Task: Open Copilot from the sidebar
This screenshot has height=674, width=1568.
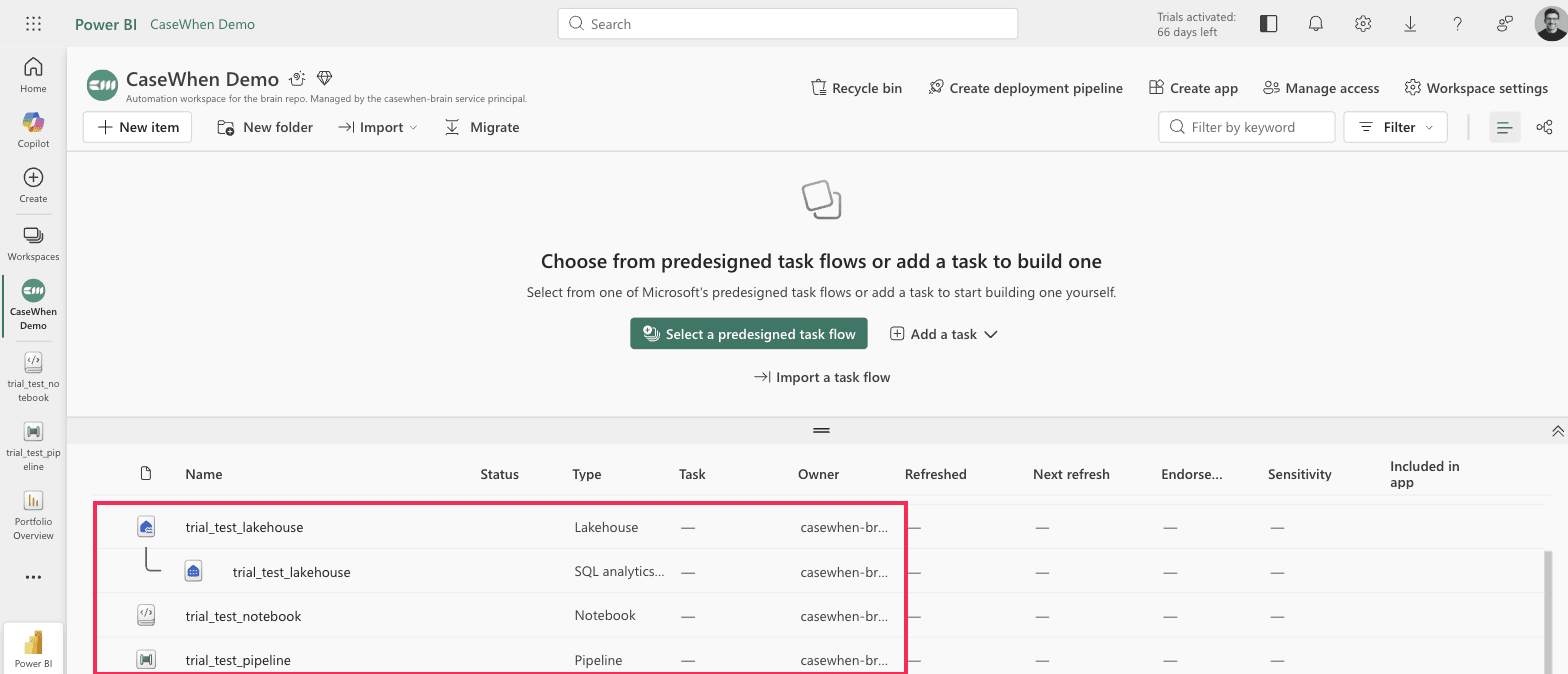Action: 33,130
